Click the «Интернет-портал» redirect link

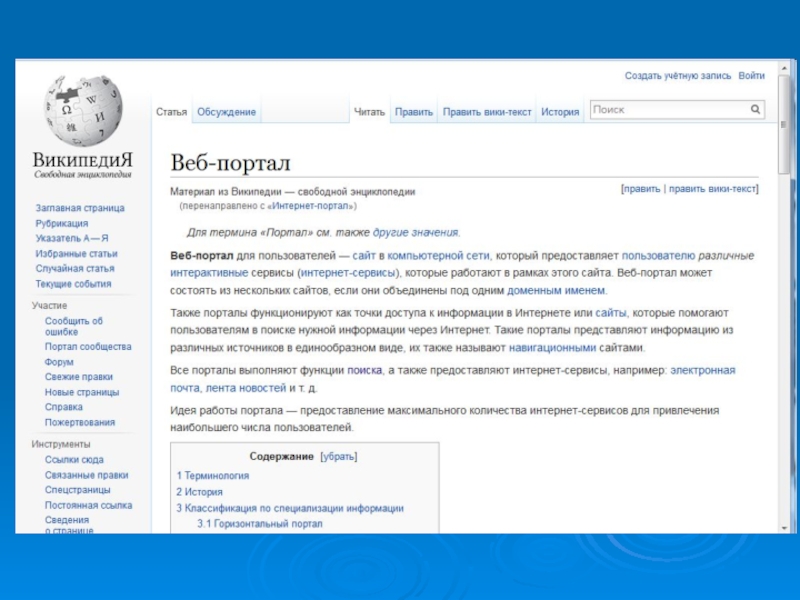coord(312,206)
